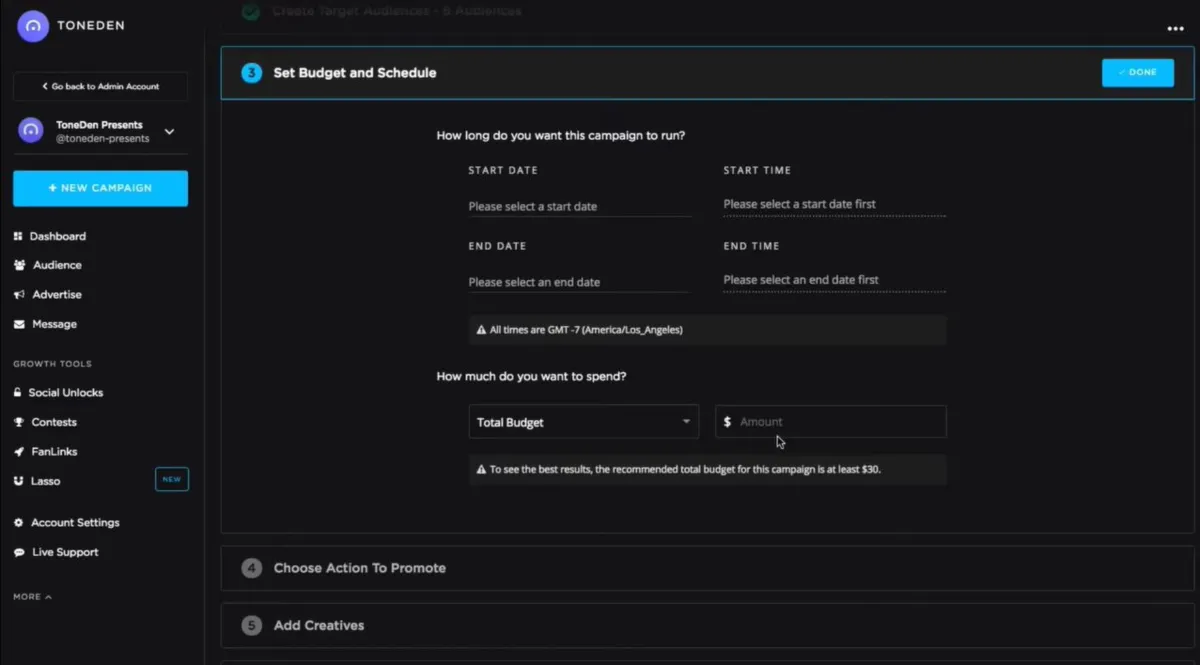Select the Audience sidebar icon
1200x665 pixels.
20,265
